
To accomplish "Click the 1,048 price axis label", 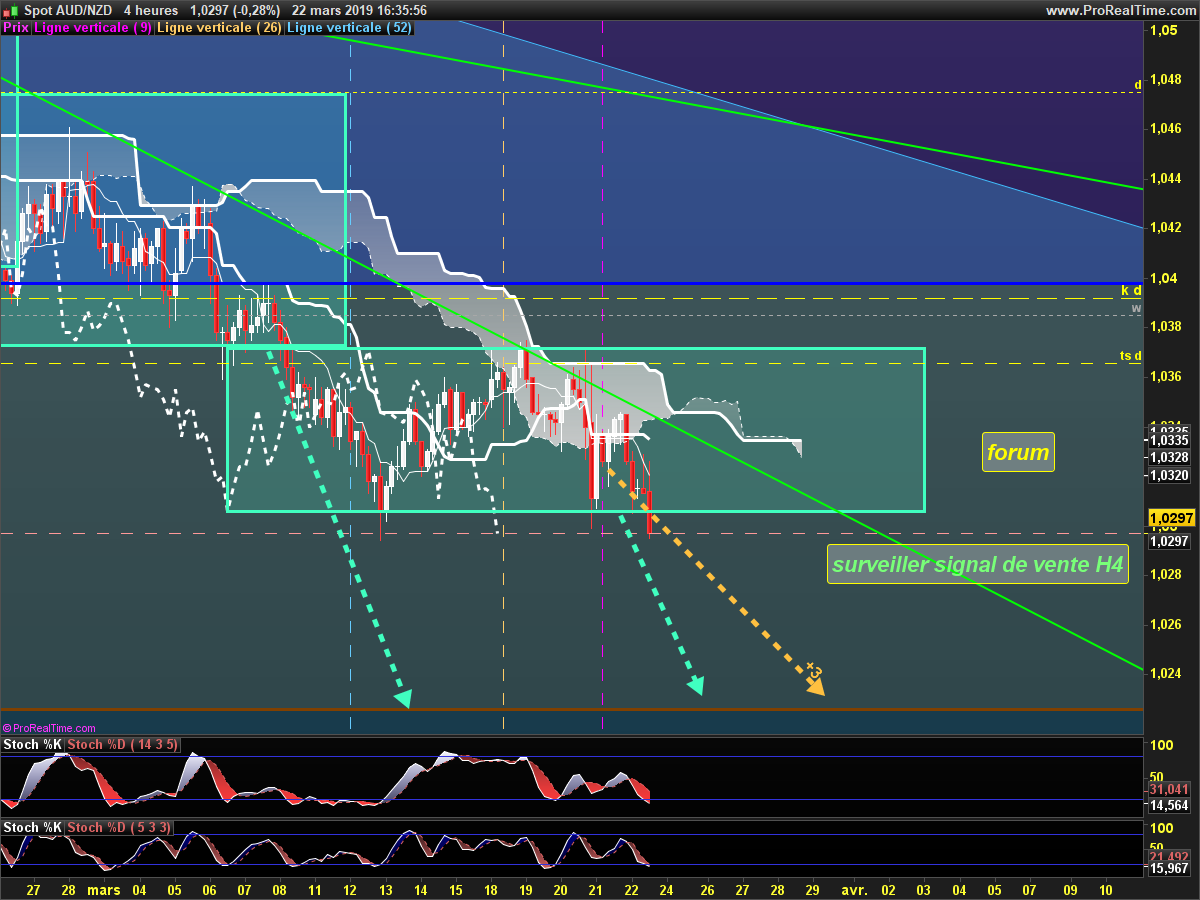I will tap(1166, 80).
